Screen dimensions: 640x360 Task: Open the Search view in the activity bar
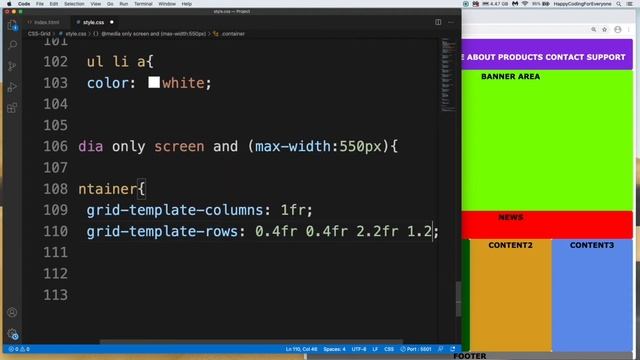(12, 44)
